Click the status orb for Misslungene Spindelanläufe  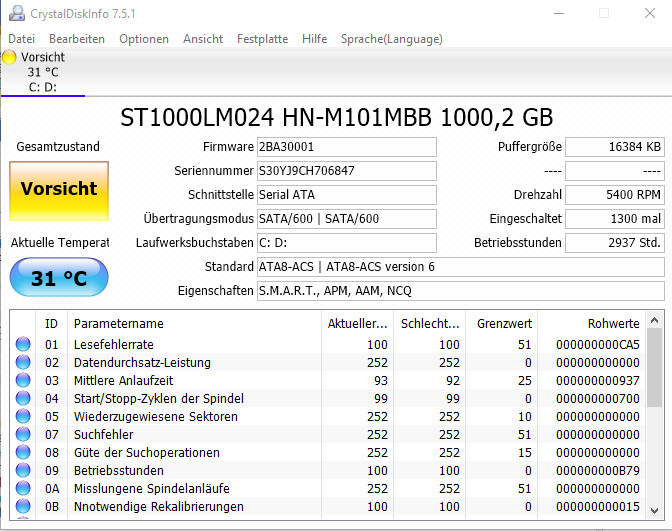click(23, 488)
